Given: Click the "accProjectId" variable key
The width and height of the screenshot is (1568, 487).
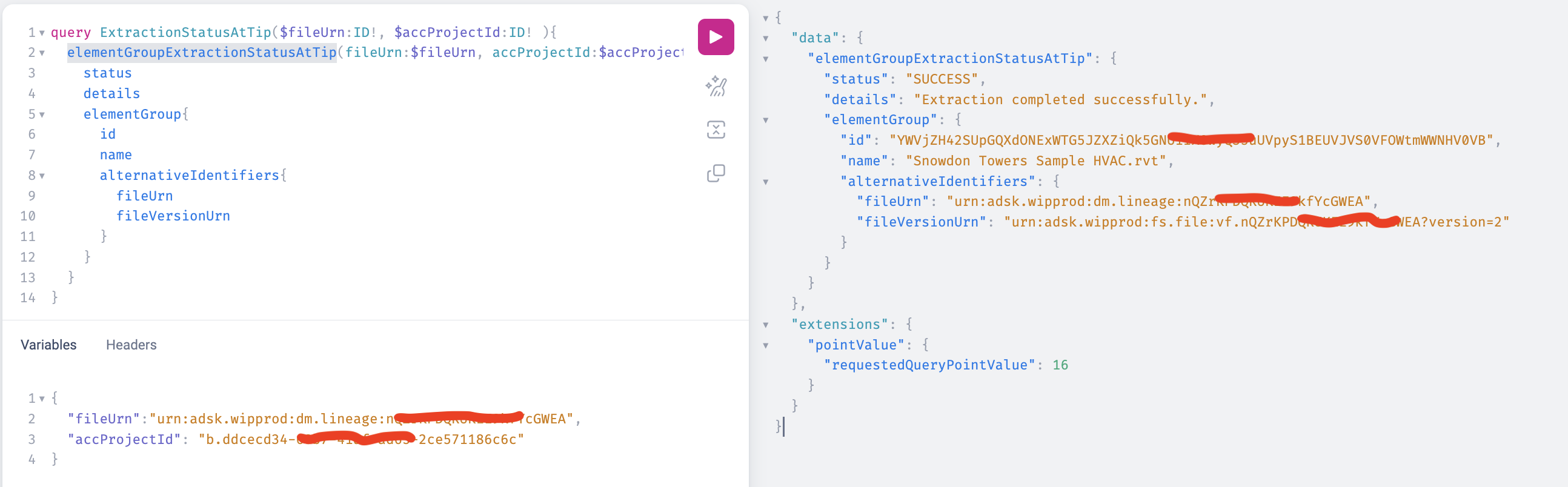Looking at the screenshot, I should pyautogui.click(x=124, y=440).
